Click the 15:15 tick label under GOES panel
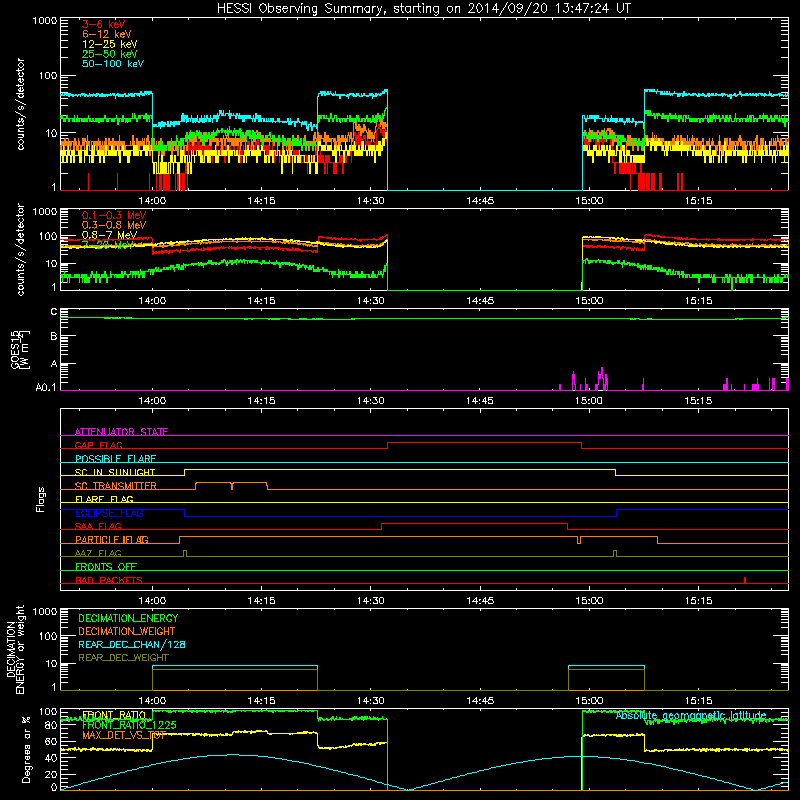This screenshot has height=800, width=800. pos(698,401)
